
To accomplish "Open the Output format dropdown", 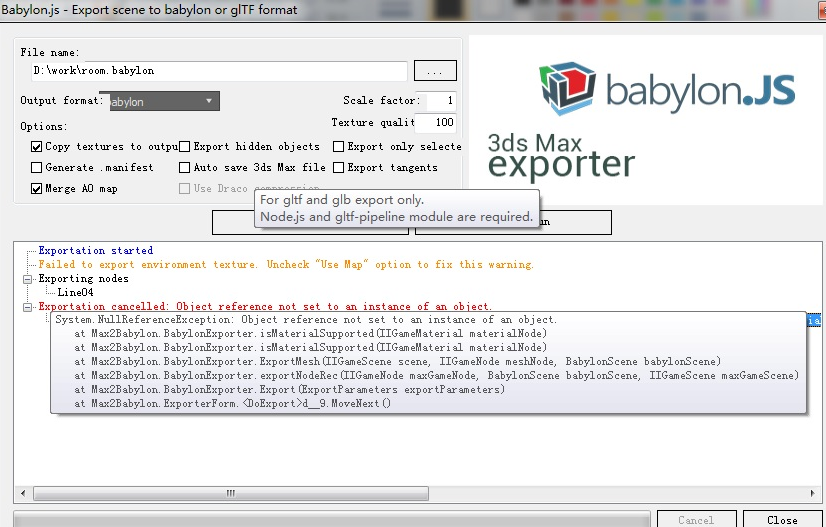I will (x=164, y=101).
